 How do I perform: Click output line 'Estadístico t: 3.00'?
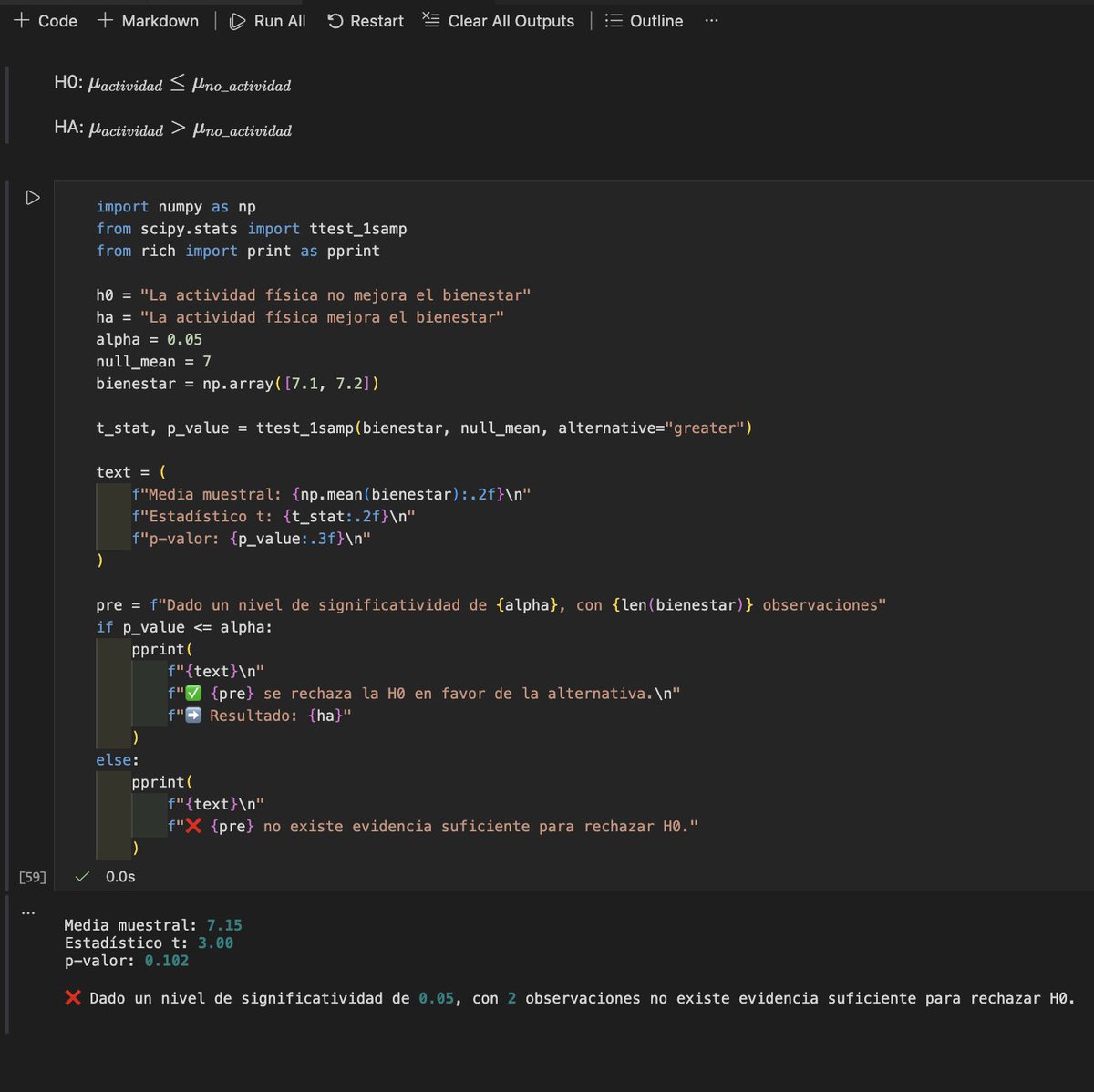click(149, 943)
